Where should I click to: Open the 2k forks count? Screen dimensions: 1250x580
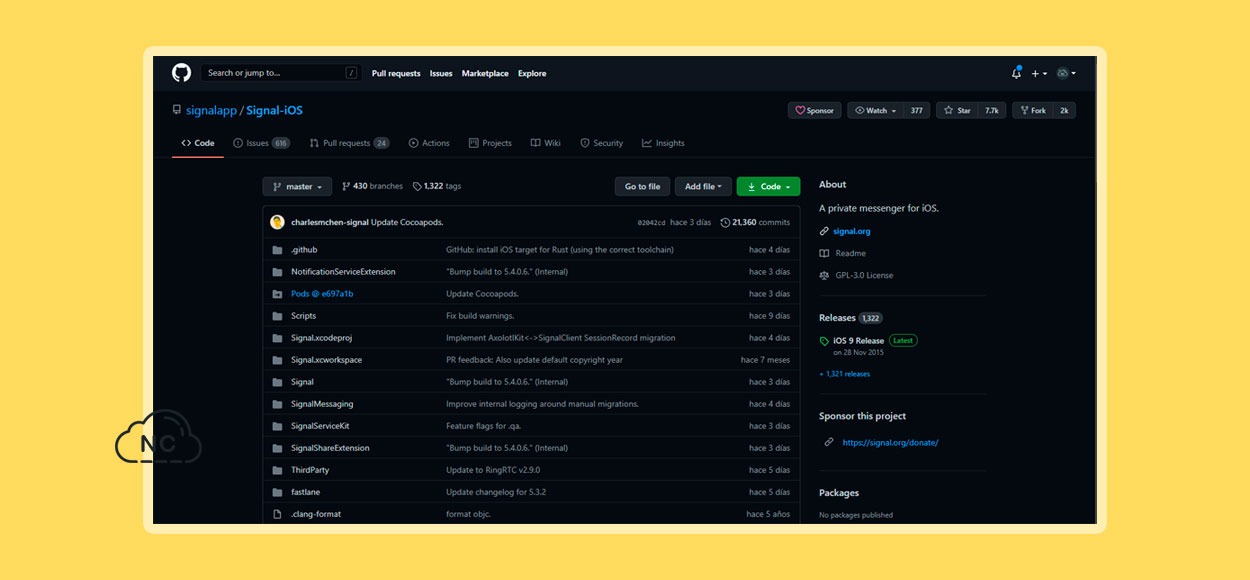pos(1064,110)
